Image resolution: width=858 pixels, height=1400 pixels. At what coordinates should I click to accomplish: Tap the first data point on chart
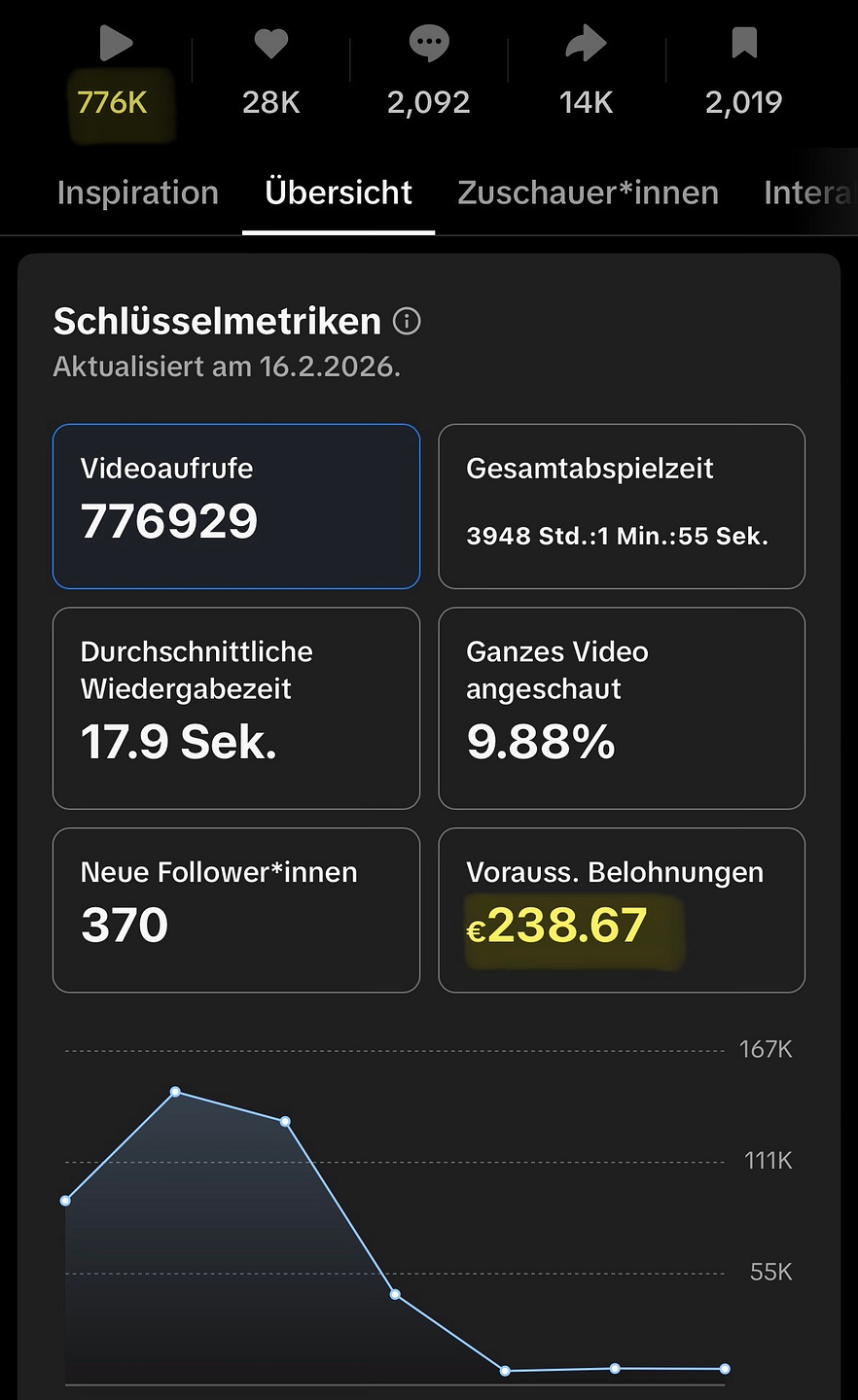tap(66, 1201)
